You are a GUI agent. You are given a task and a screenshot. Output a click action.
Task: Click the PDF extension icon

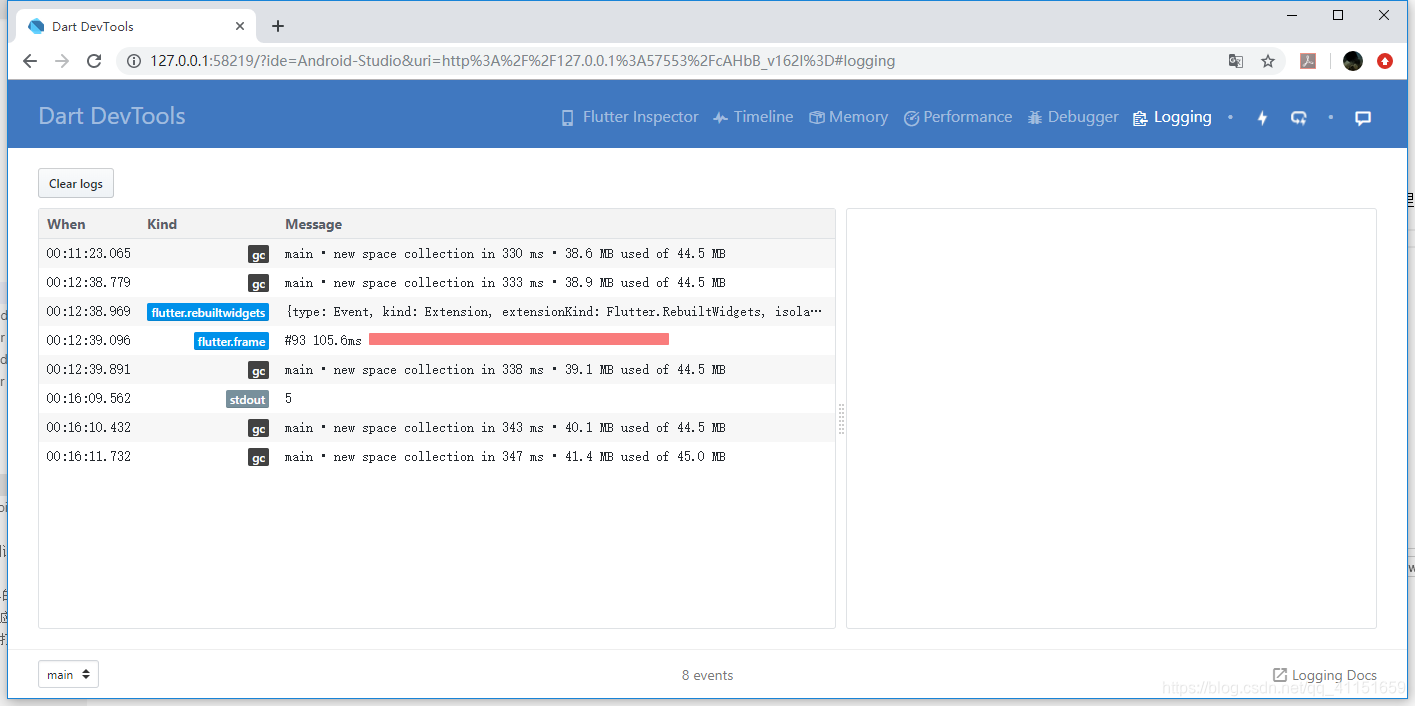[x=1308, y=61]
